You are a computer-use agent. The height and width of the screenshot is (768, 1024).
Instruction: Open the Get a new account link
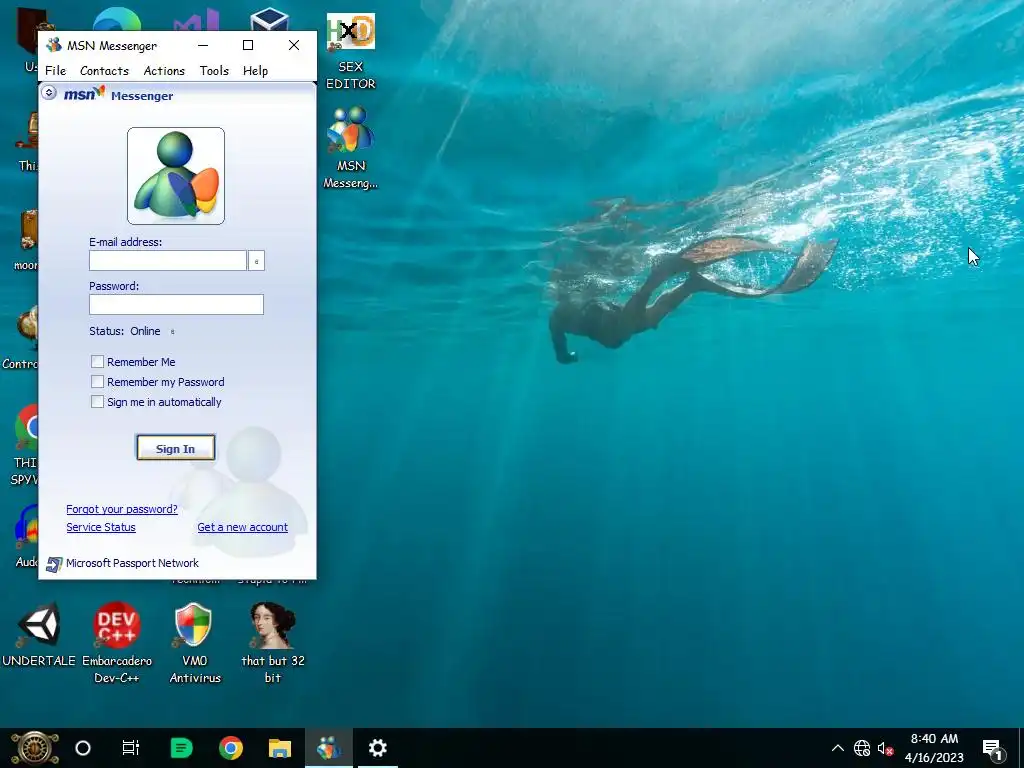[x=242, y=527]
